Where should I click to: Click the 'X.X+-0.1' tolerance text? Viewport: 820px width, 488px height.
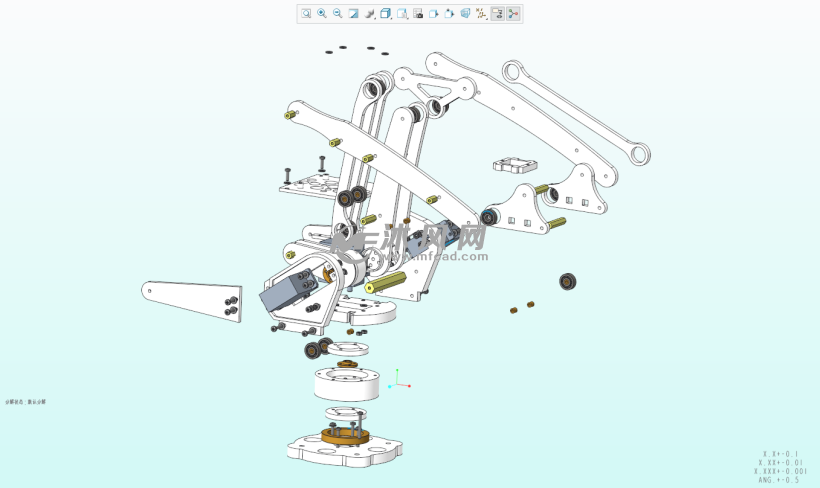pyautogui.click(x=780, y=454)
